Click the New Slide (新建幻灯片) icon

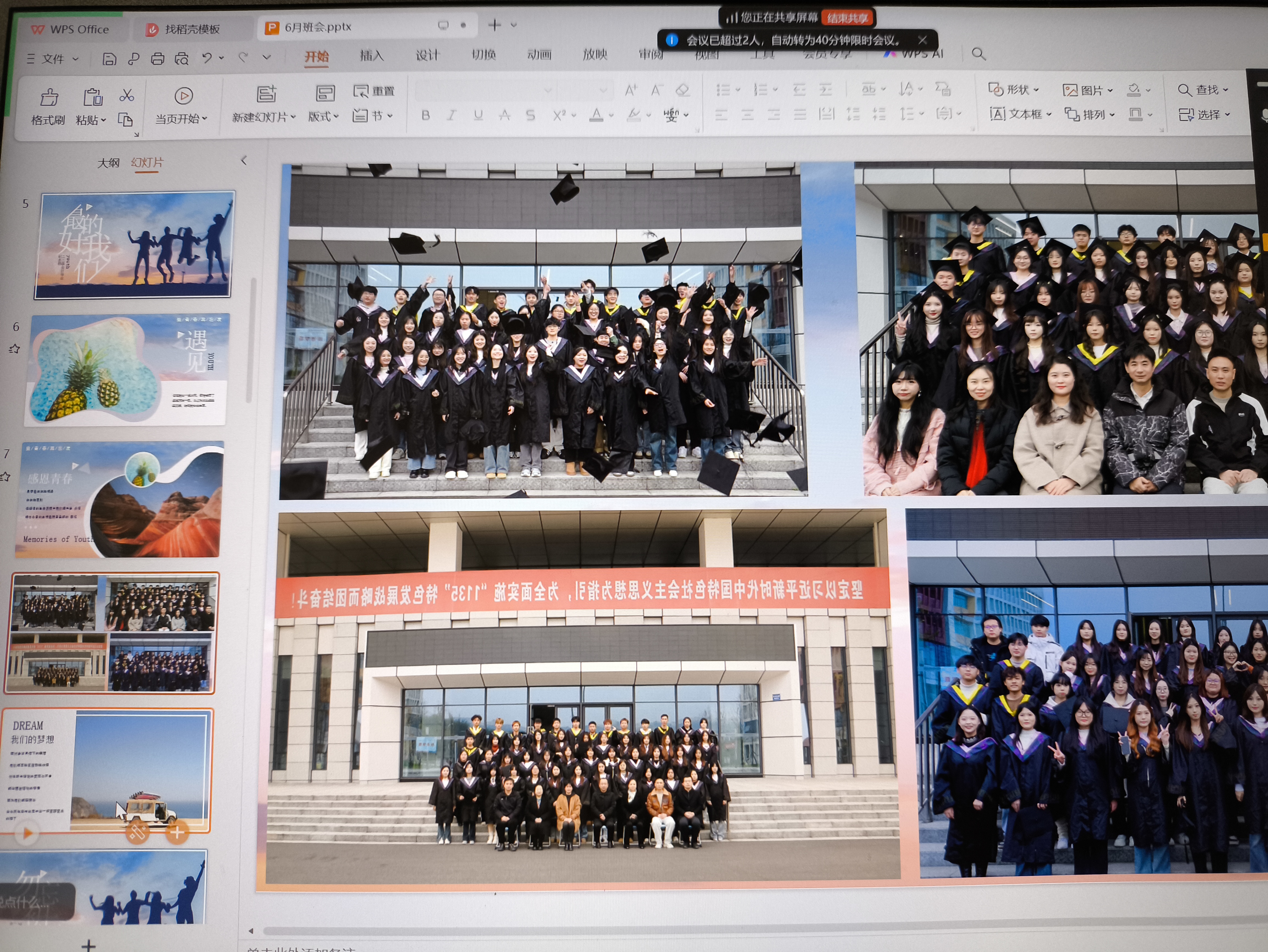click(266, 94)
